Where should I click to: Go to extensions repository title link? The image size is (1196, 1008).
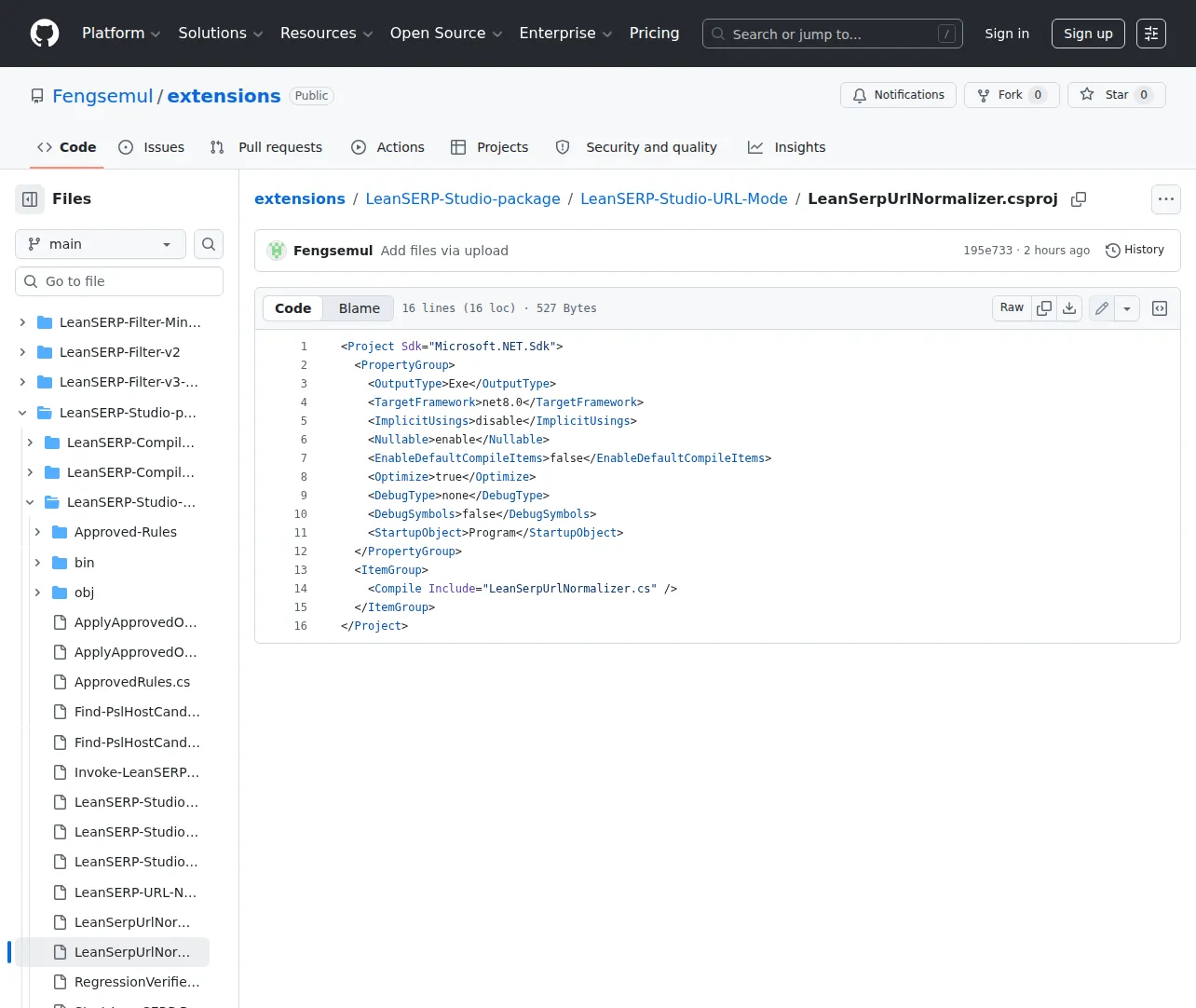pos(224,96)
